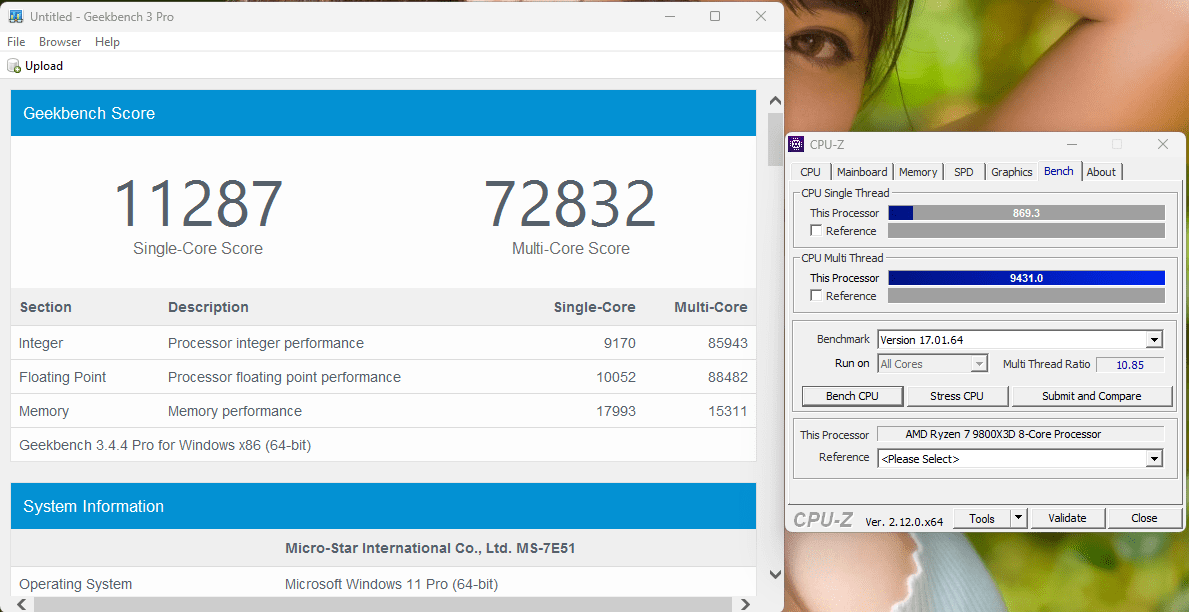This screenshot has height=612, width=1189.
Task: Switch to the Mainboard tab in CPU-Z
Action: click(x=862, y=172)
